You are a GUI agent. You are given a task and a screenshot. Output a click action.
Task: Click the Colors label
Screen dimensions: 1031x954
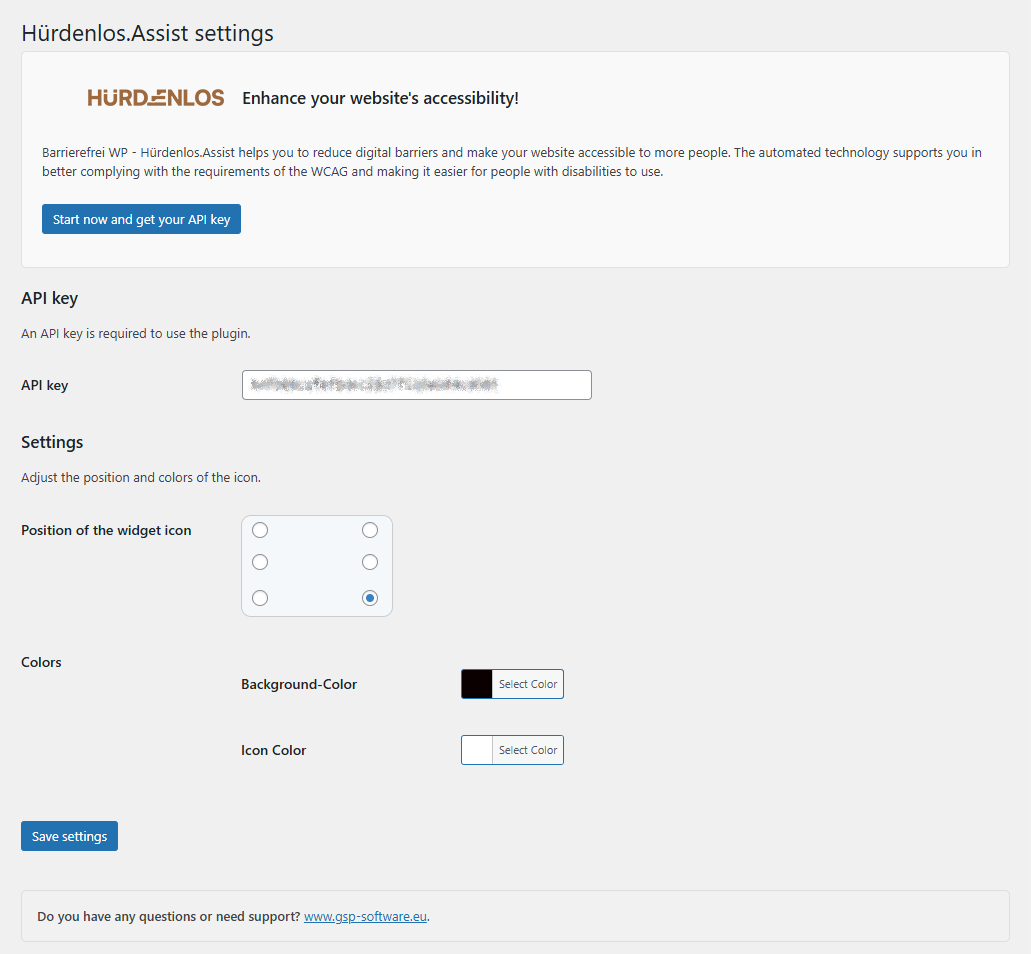tap(40, 661)
